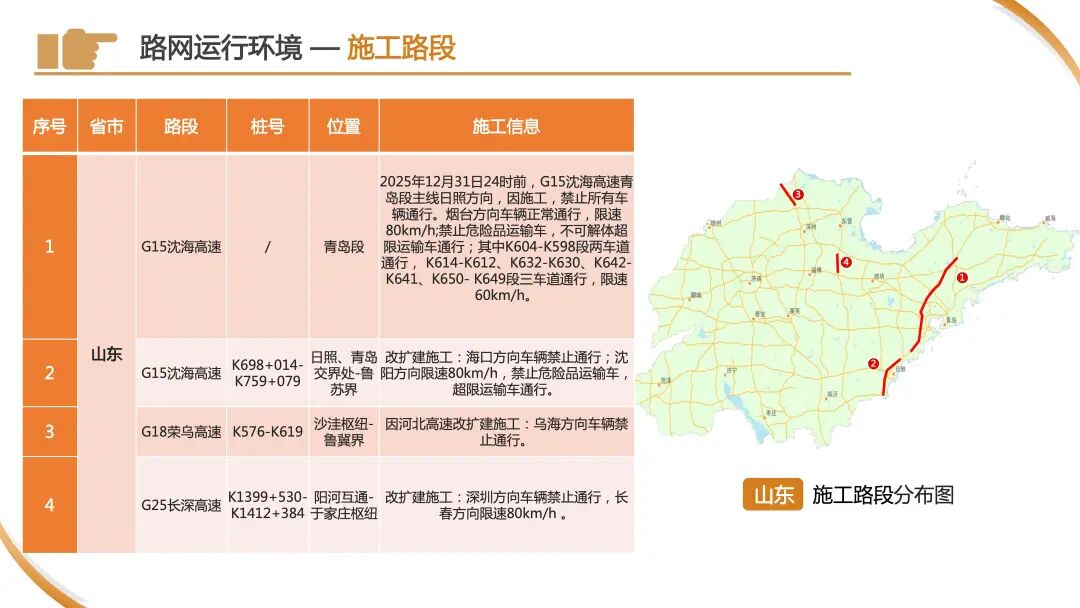Screen dimensions: 1080x608
Task: Click the 山东 province cell in table
Action: click(x=107, y=354)
